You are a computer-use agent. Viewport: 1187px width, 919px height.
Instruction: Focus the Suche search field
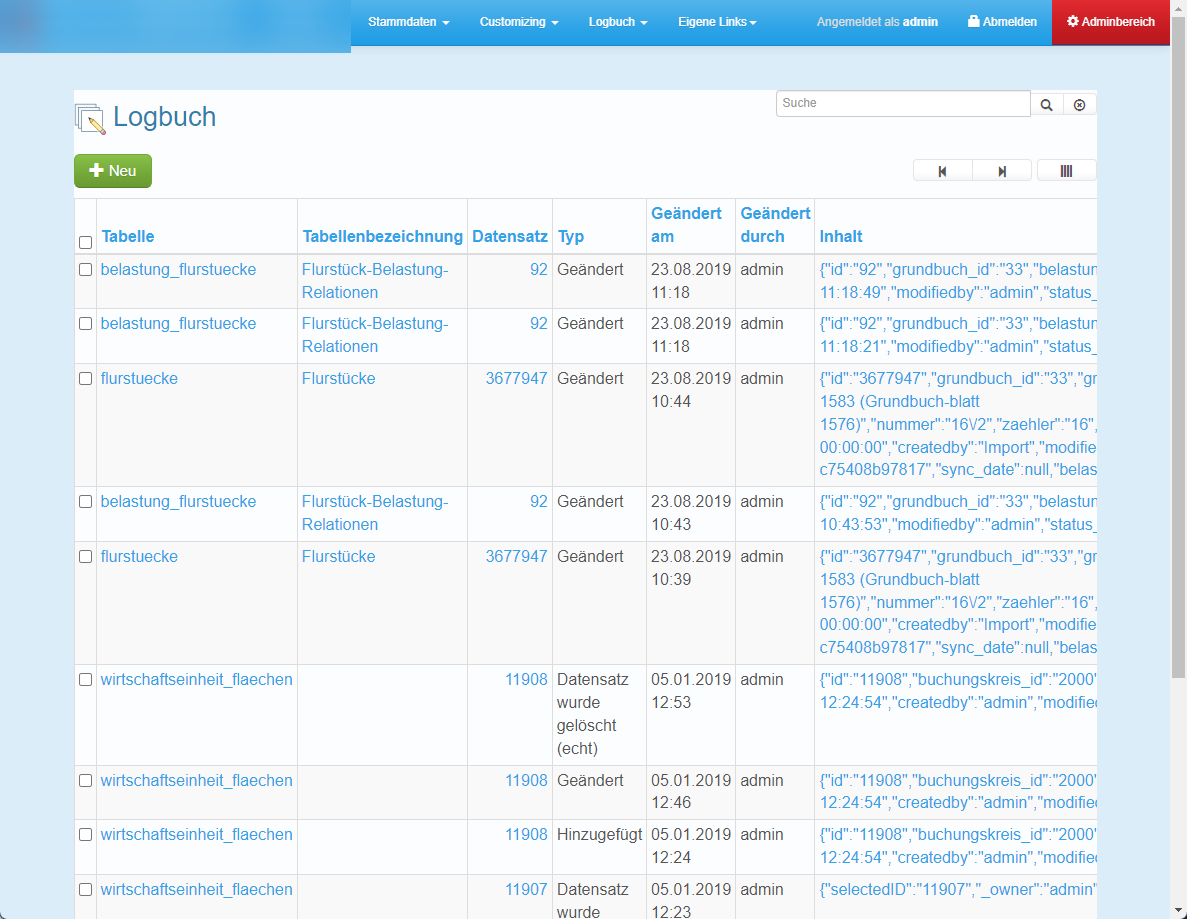point(903,104)
